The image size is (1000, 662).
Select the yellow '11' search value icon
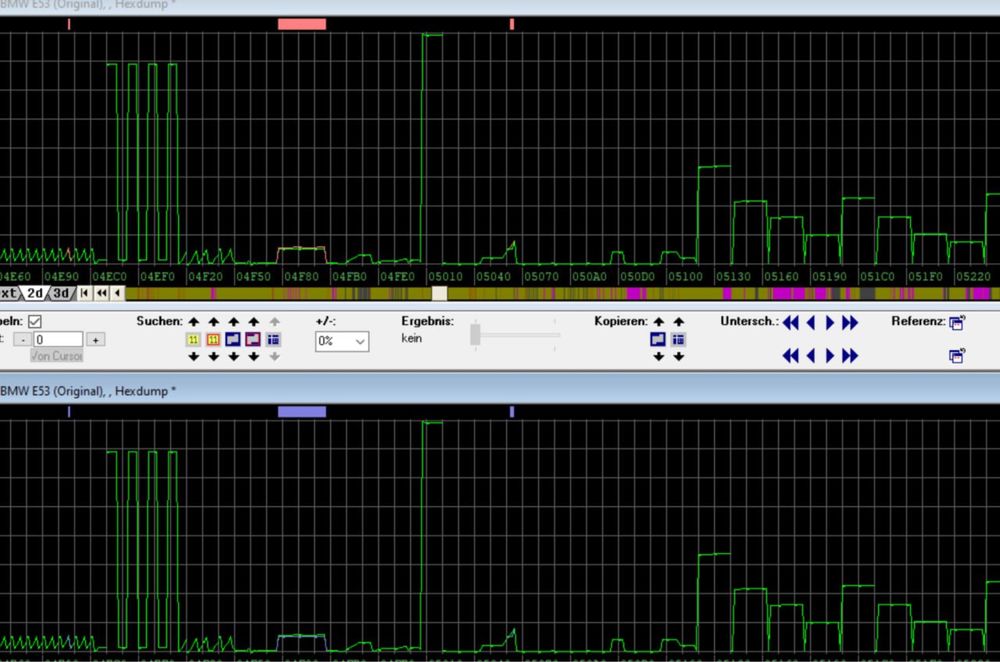(x=193, y=339)
